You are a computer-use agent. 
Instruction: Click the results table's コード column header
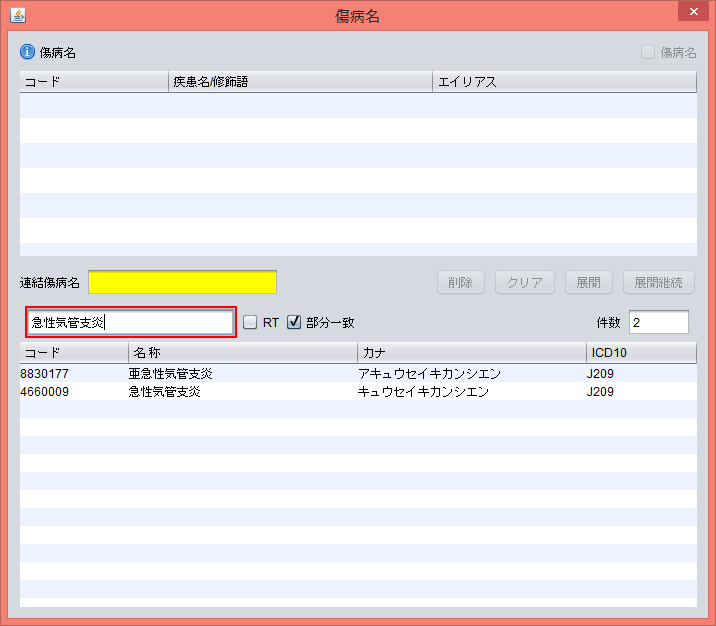pyautogui.click(x=74, y=352)
